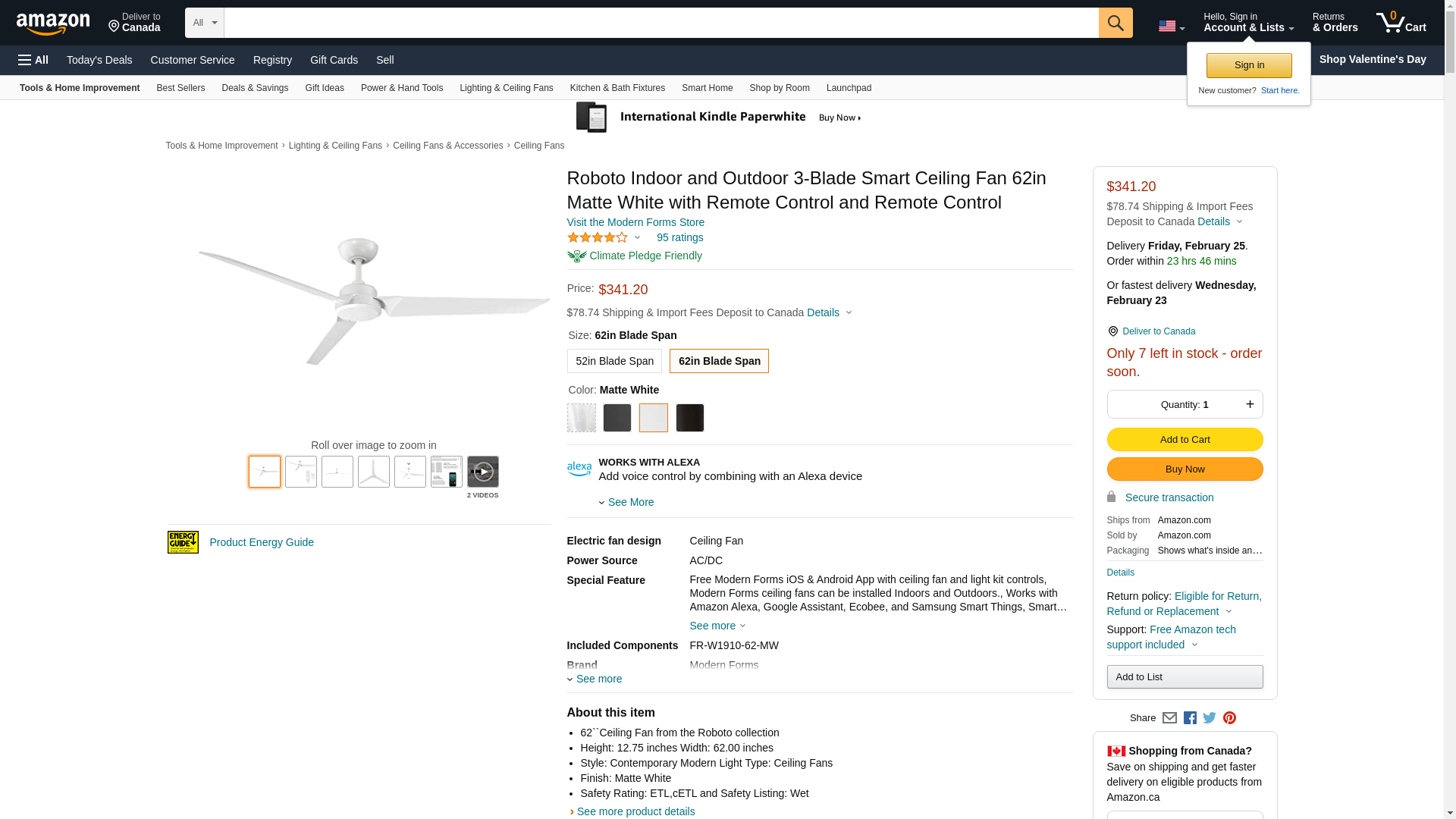Open Today's Deals in navigation bar
The image size is (1456, 819).
tap(99, 60)
